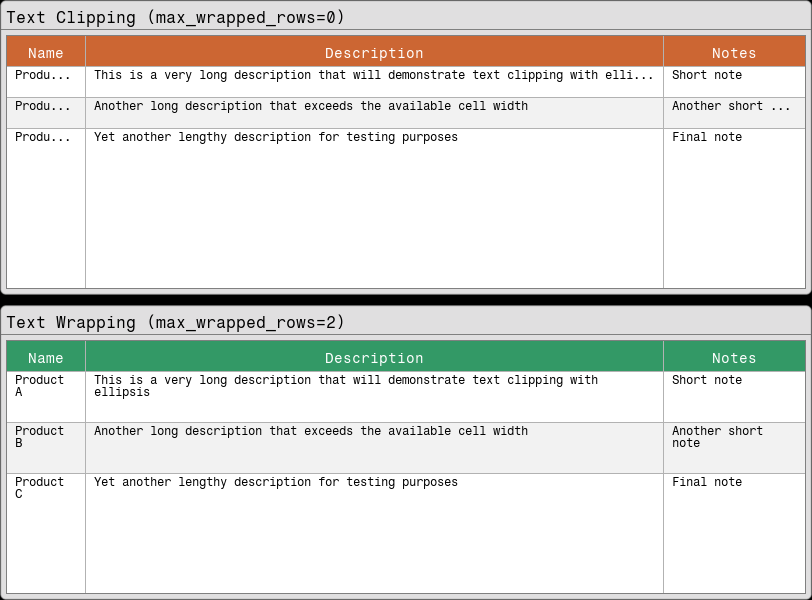Select the truncated 'Produ...' cell in first clipping row
812x600 pixels.
tap(45, 75)
